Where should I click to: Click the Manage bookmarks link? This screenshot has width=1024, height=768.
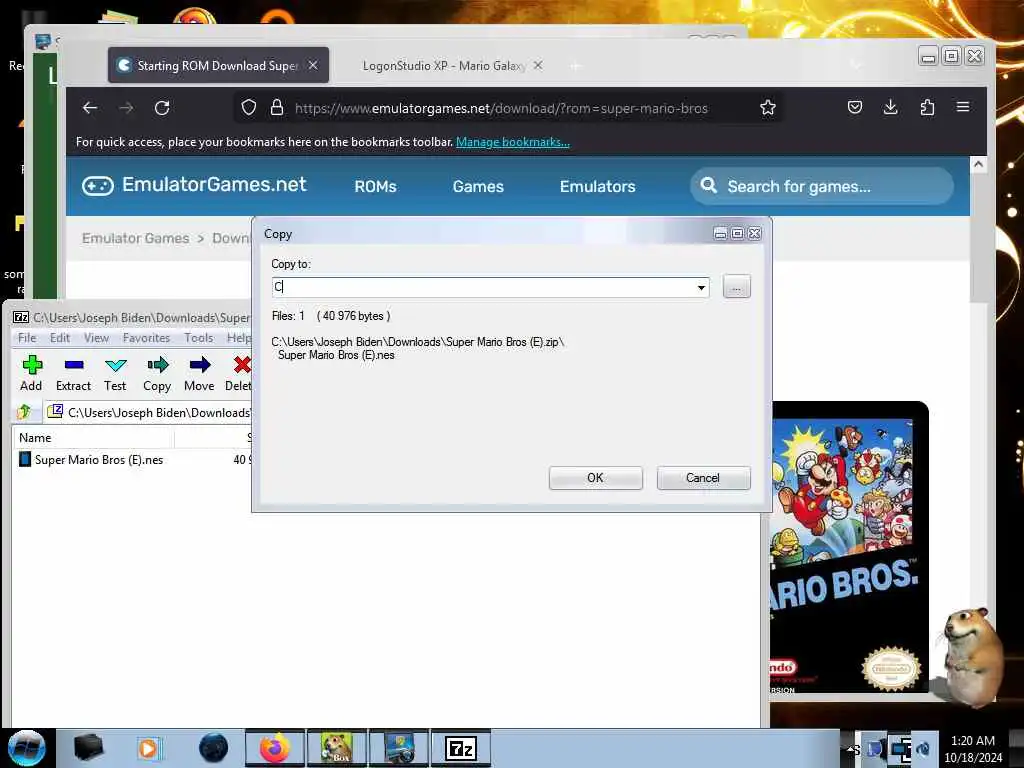(513, 142)
